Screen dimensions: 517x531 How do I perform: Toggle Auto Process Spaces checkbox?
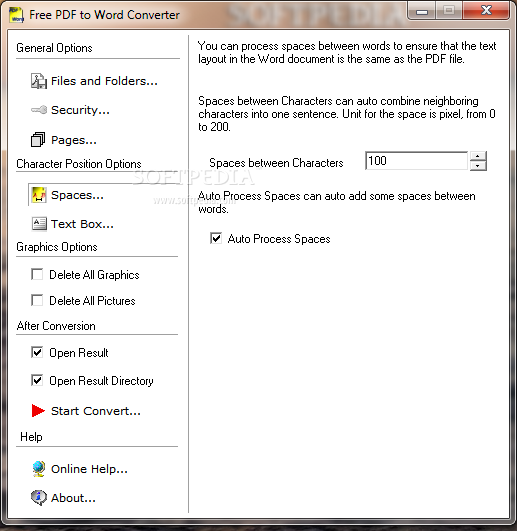point(216,238)
